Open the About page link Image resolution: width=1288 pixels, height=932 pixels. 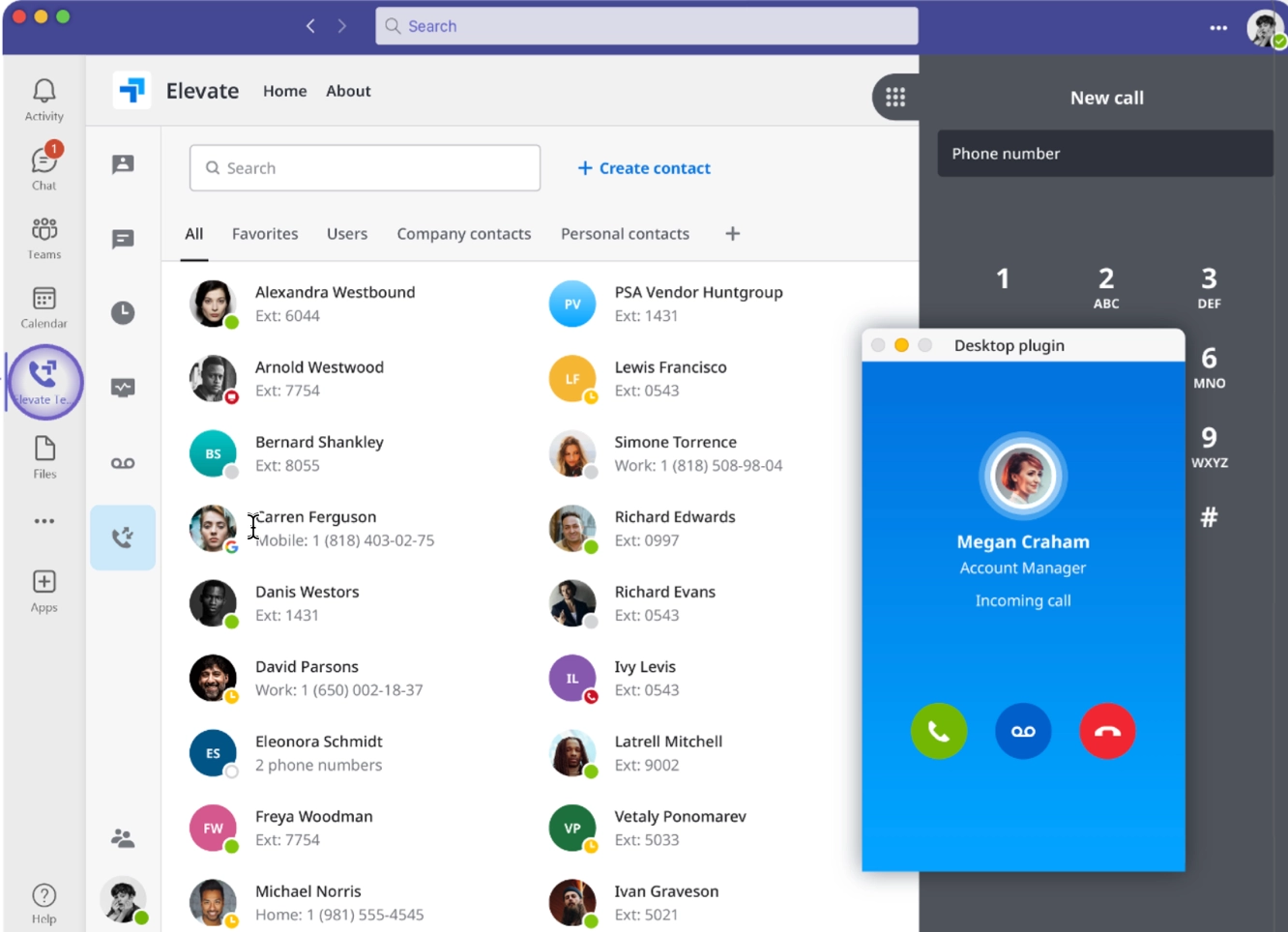348,91
